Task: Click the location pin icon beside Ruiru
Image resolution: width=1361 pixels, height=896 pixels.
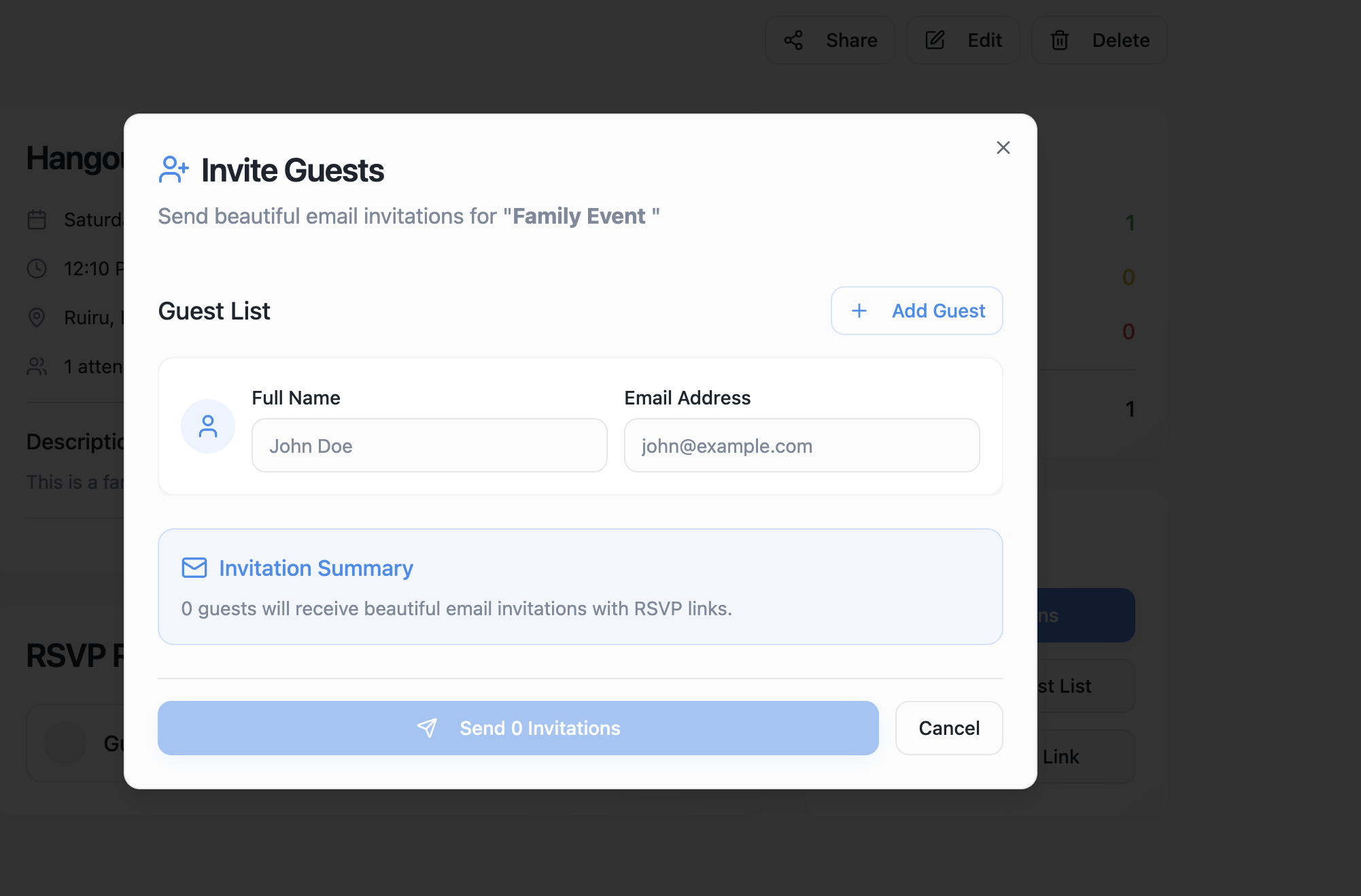Action: click(37, 317)
